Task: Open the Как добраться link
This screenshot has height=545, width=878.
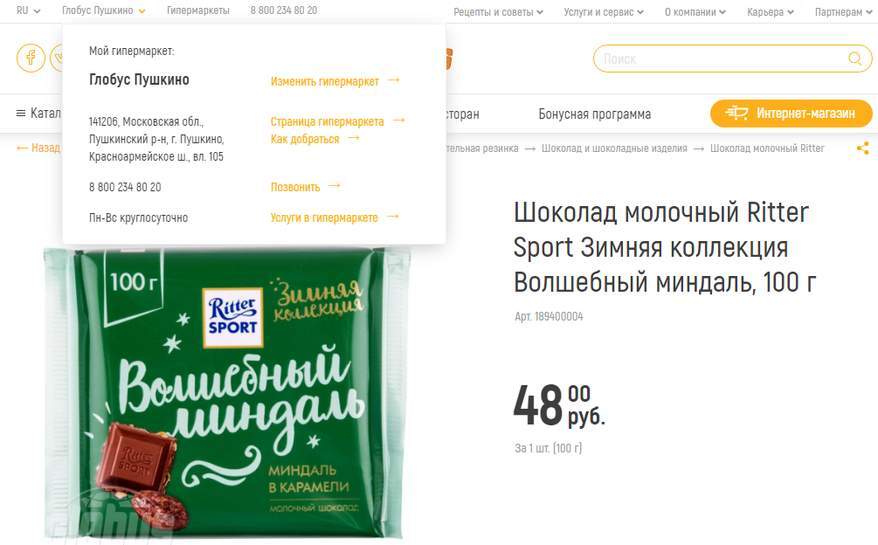Action: click(x=305, y=139)
